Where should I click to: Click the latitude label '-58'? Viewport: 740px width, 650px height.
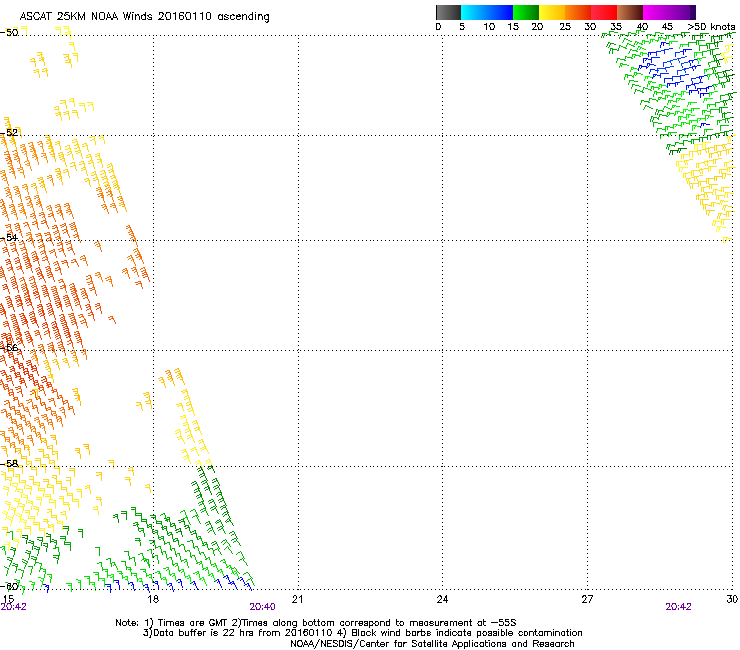(9, 463)
